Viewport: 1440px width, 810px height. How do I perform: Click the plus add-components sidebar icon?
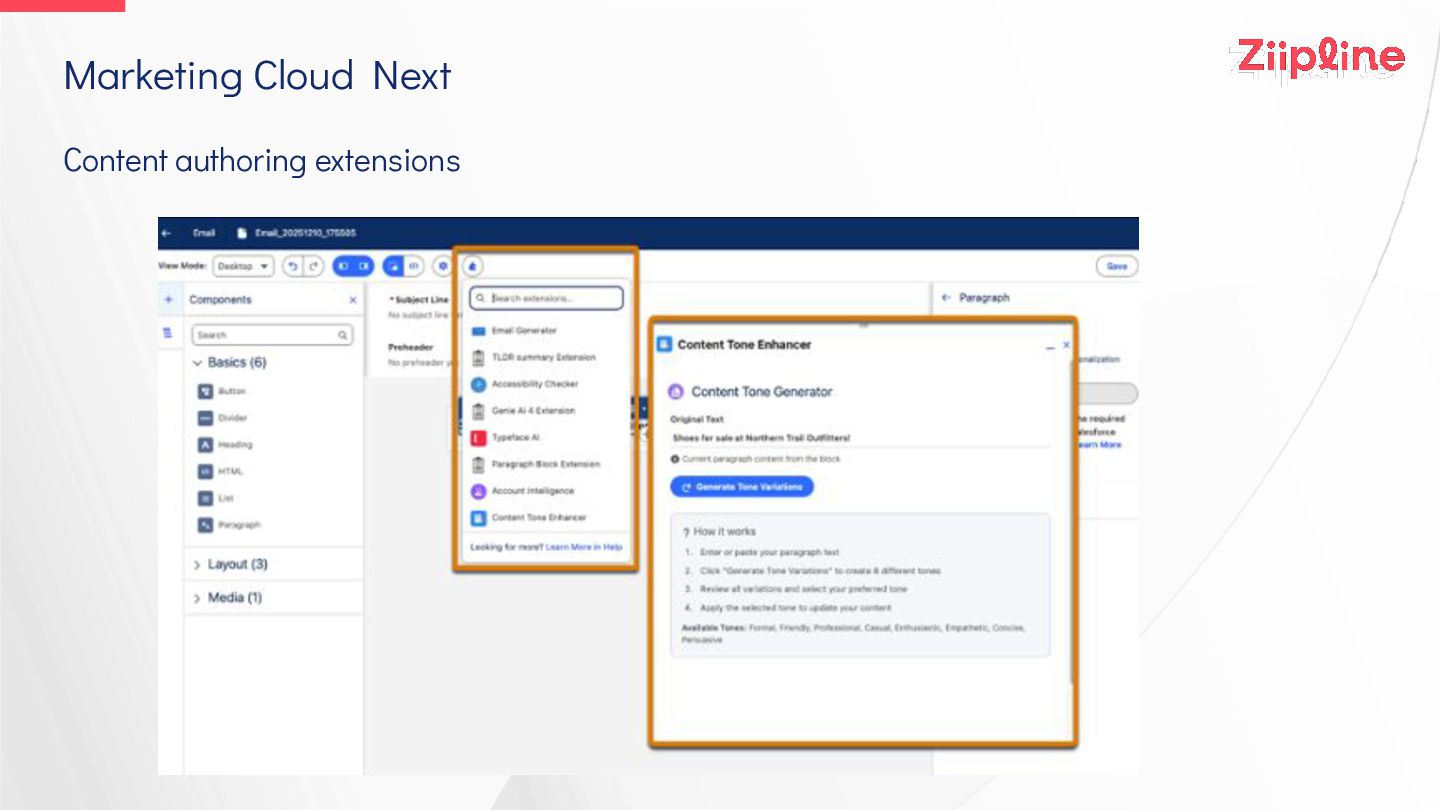[168, 299]
